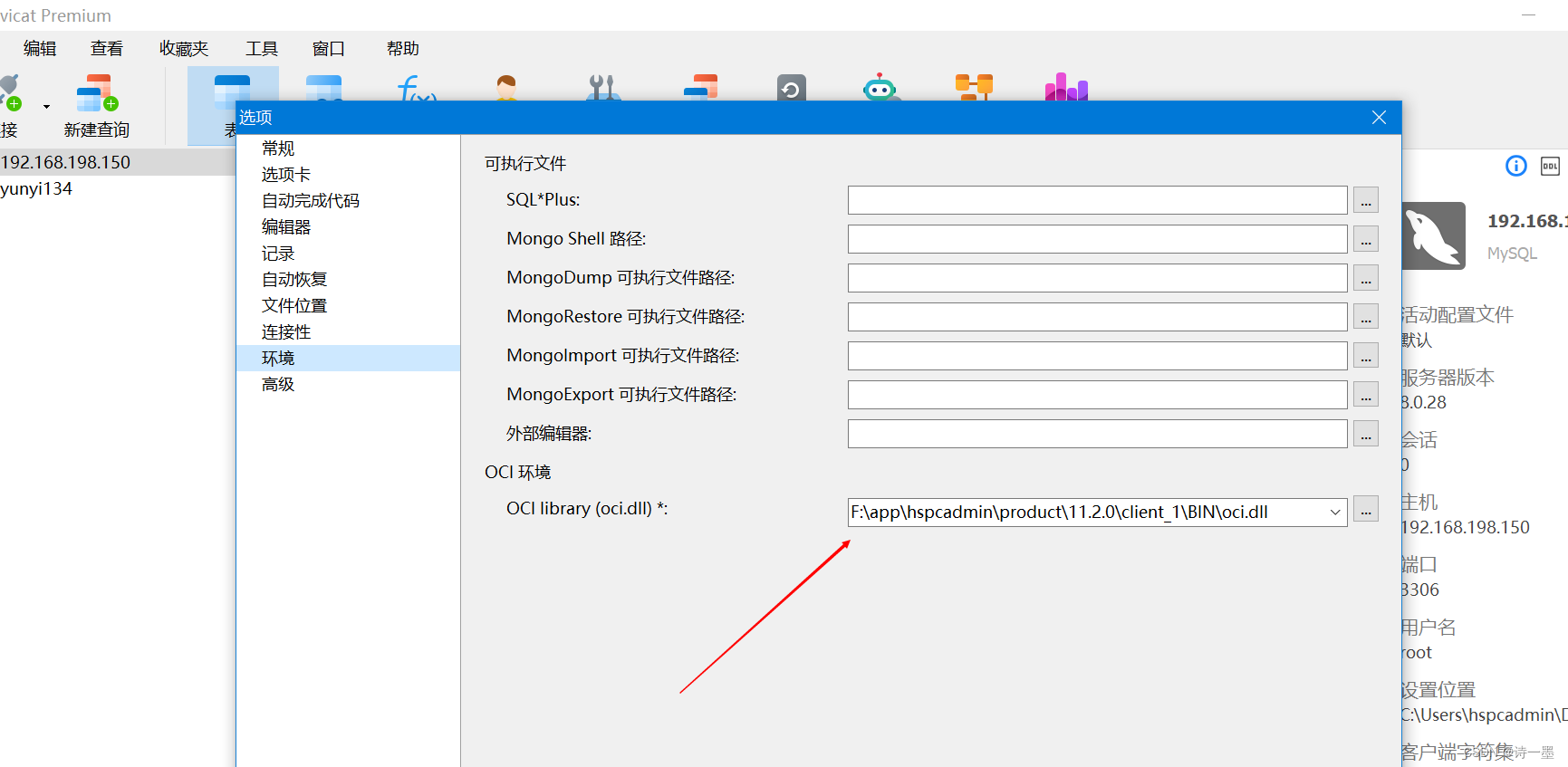Browse for external editor path

pyautogui.click(x=1366, y=434)
